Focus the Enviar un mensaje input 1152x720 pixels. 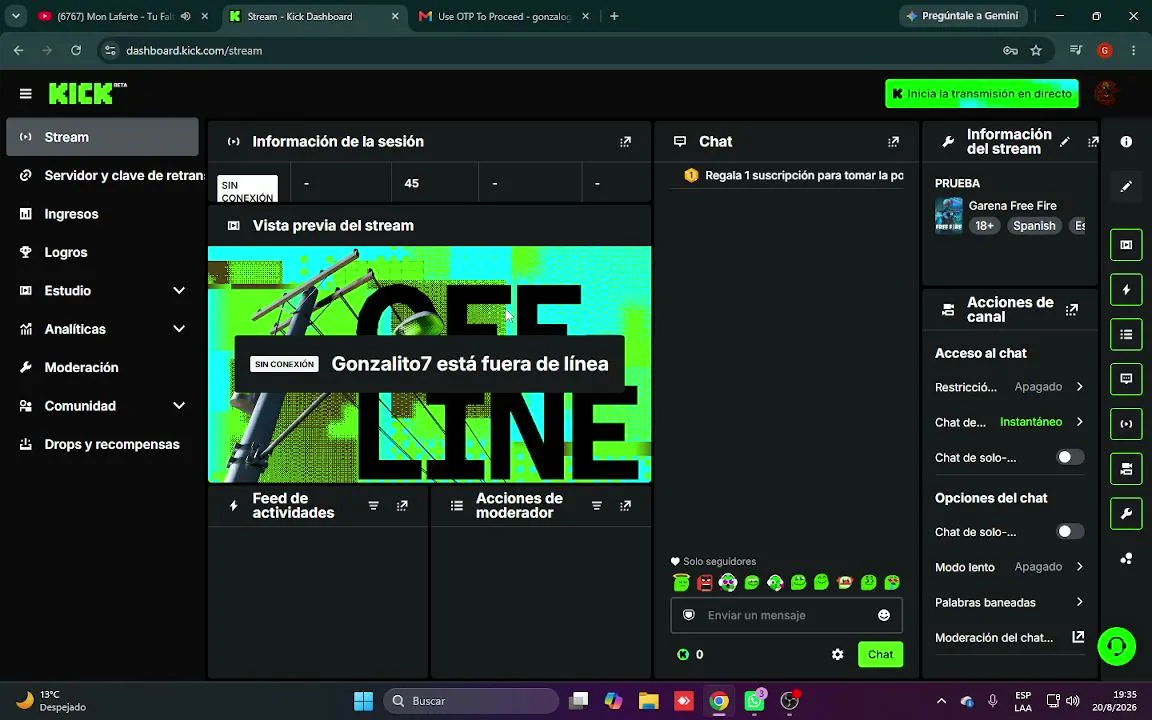coord(786,615)
